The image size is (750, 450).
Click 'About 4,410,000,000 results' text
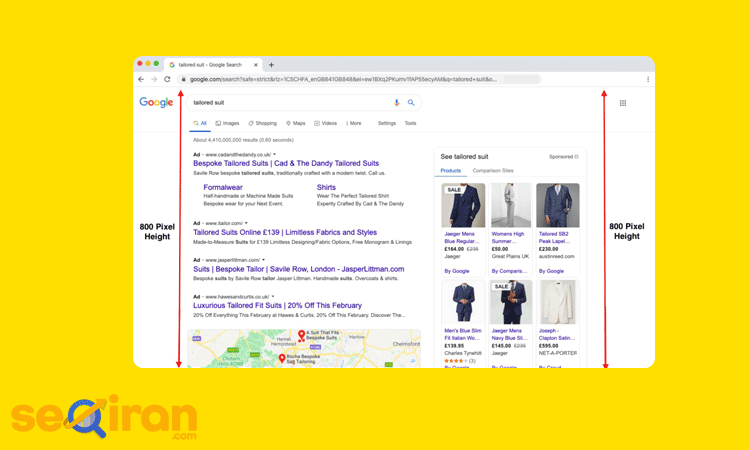tap(243, 140)
